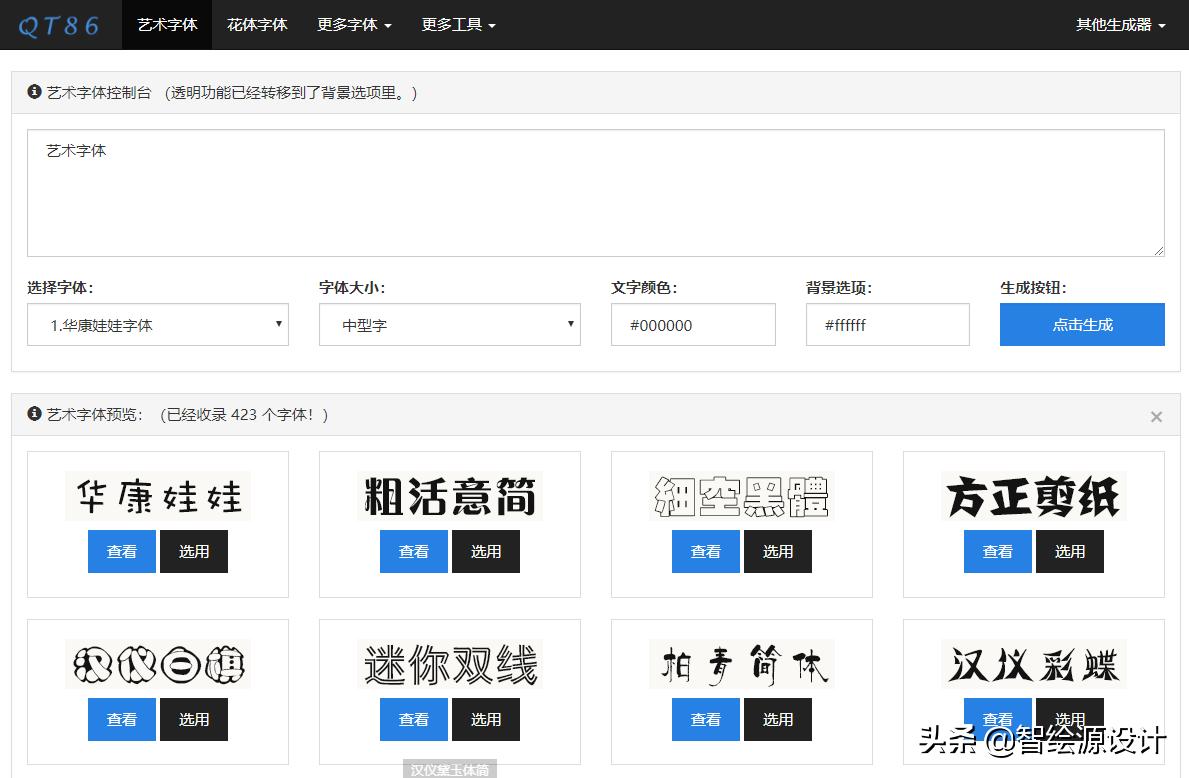Open the 更多工具 dropdown menu

(458, 24)
